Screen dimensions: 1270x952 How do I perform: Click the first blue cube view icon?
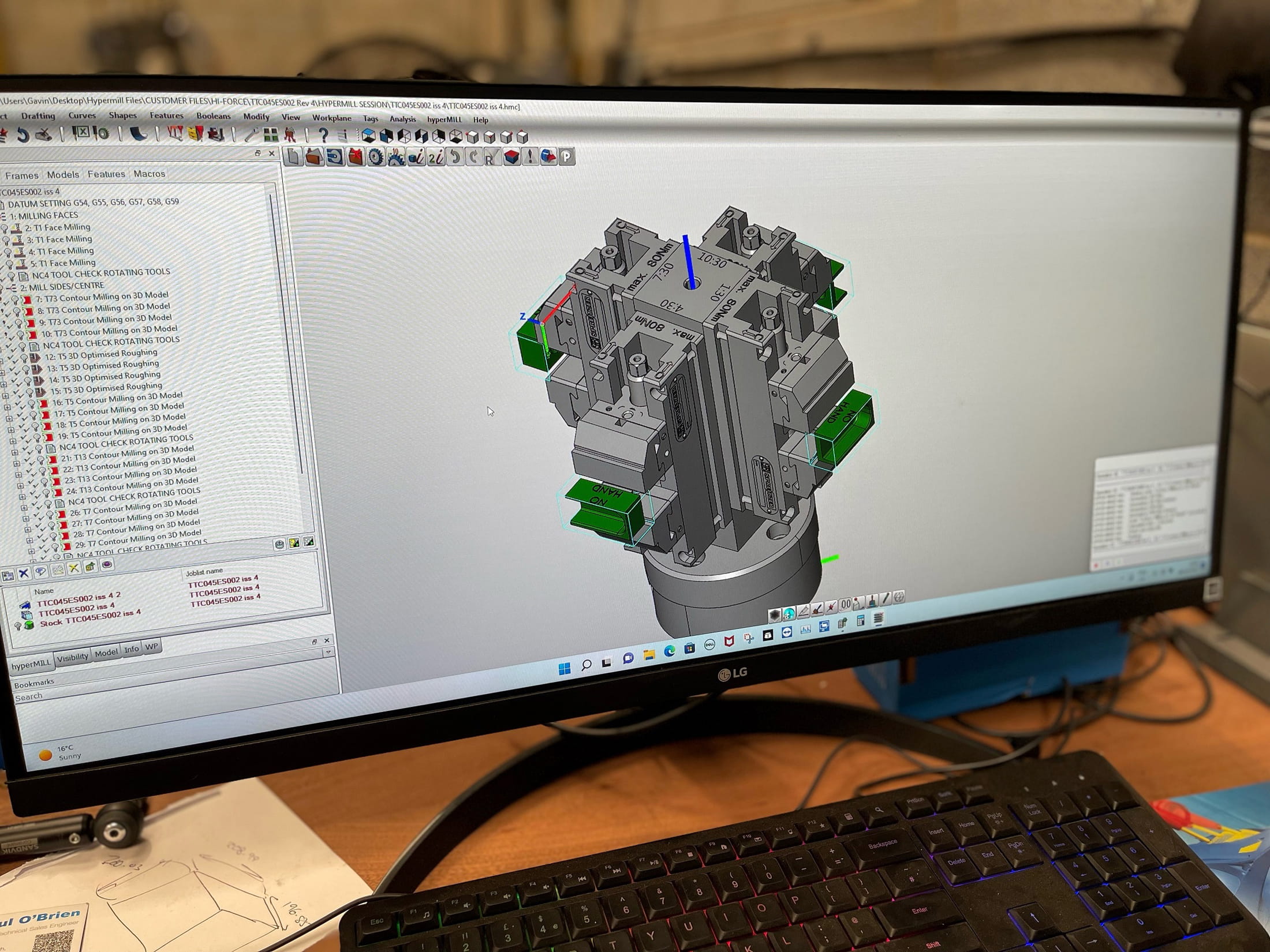pos(368,136)
